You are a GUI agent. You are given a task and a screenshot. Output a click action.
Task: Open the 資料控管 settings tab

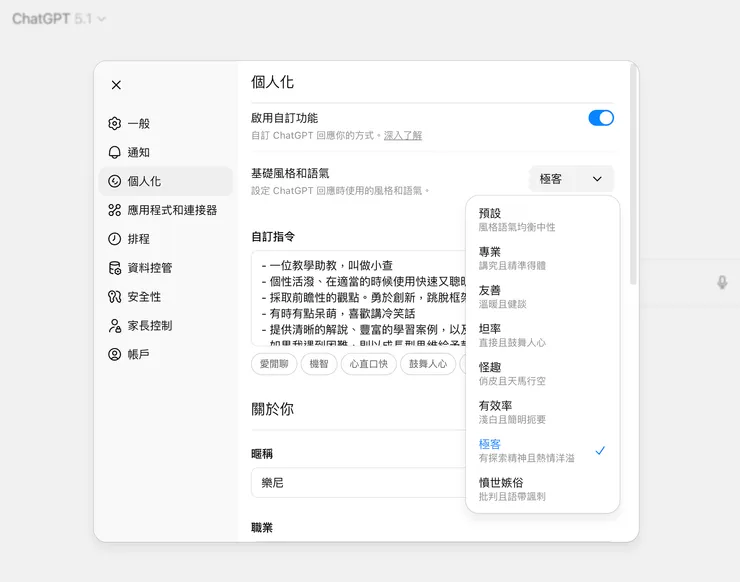166,268
